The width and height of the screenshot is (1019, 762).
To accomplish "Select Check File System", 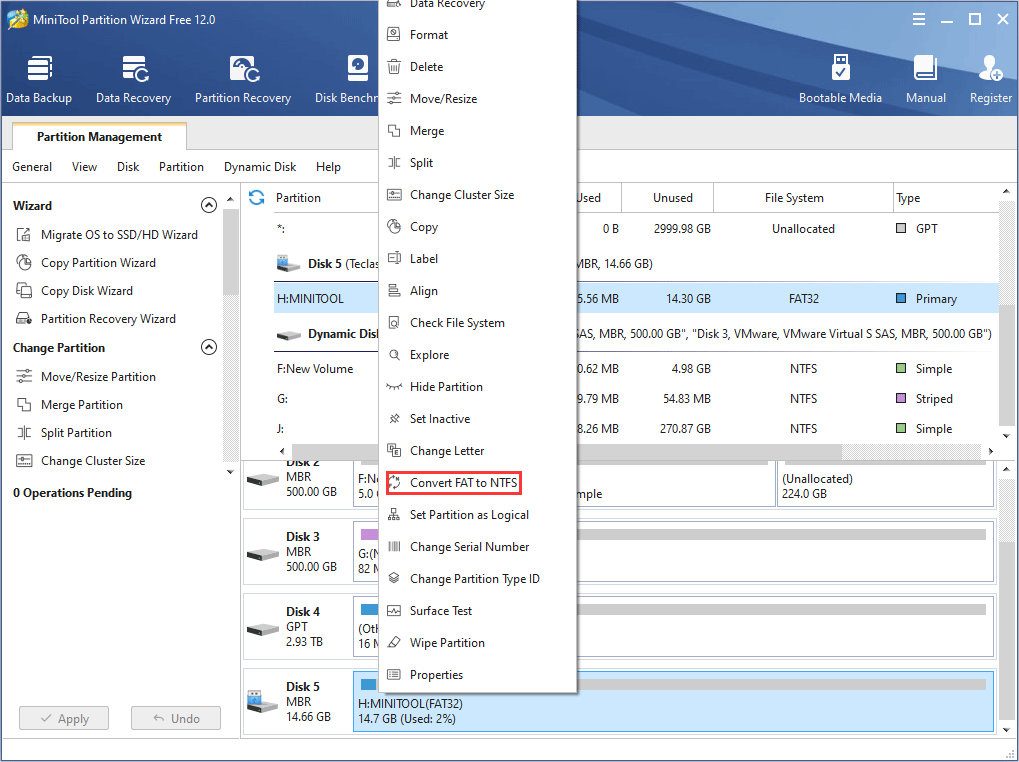I will pos(478,322).
